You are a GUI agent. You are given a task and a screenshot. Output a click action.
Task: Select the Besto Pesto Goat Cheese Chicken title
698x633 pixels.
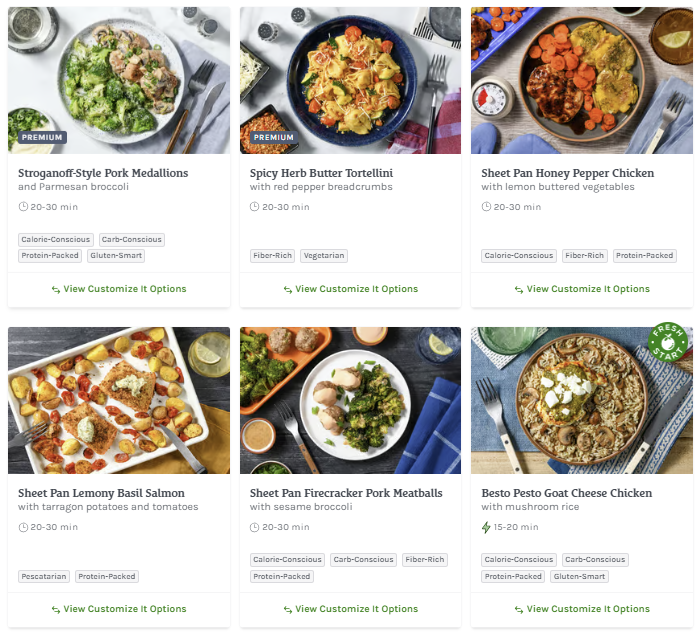(566, 493)
